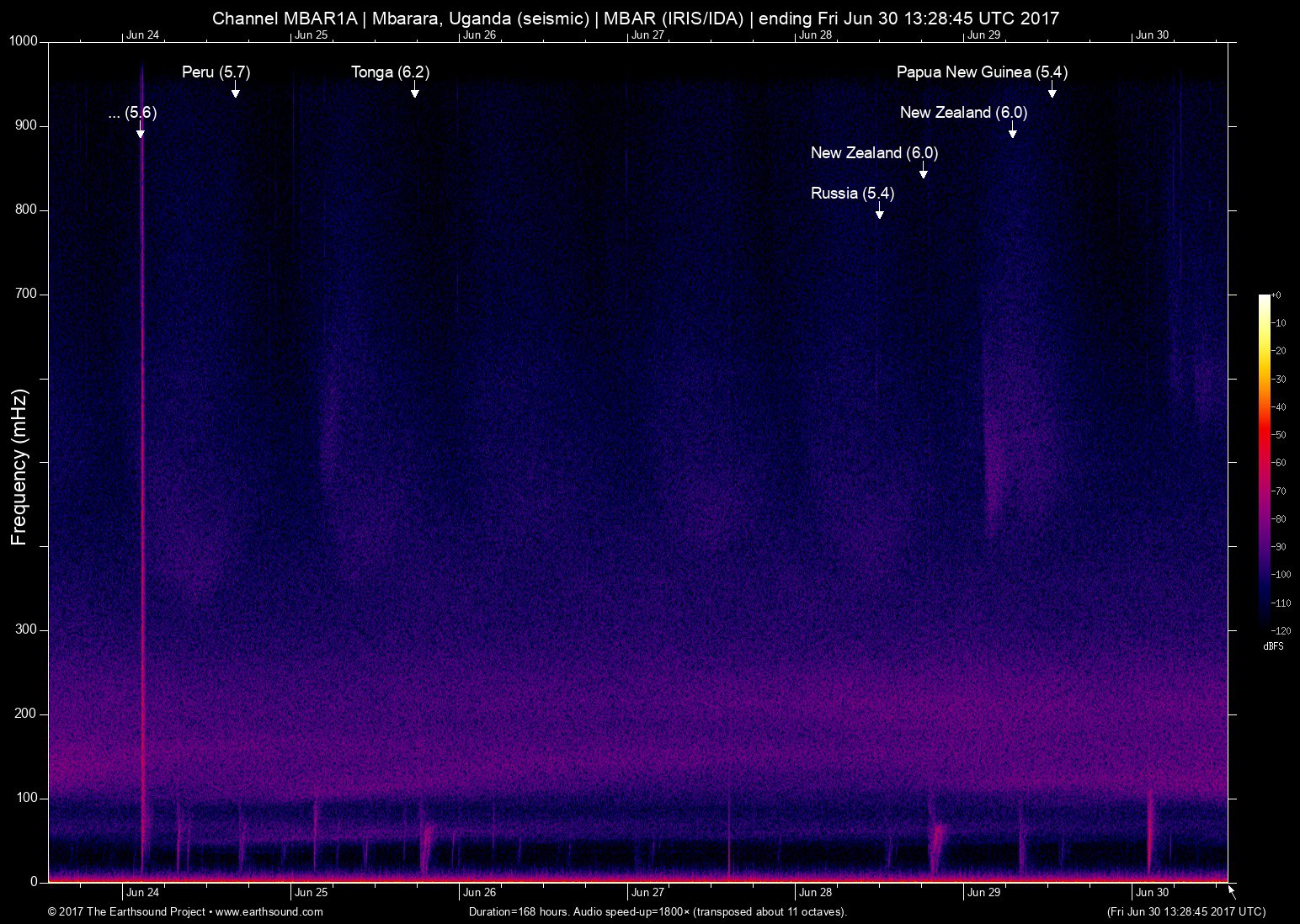The height and width of the screenshot is (924, 1300).
Task: Click the www.earthsound.com link in the footer
Action: 269,911
